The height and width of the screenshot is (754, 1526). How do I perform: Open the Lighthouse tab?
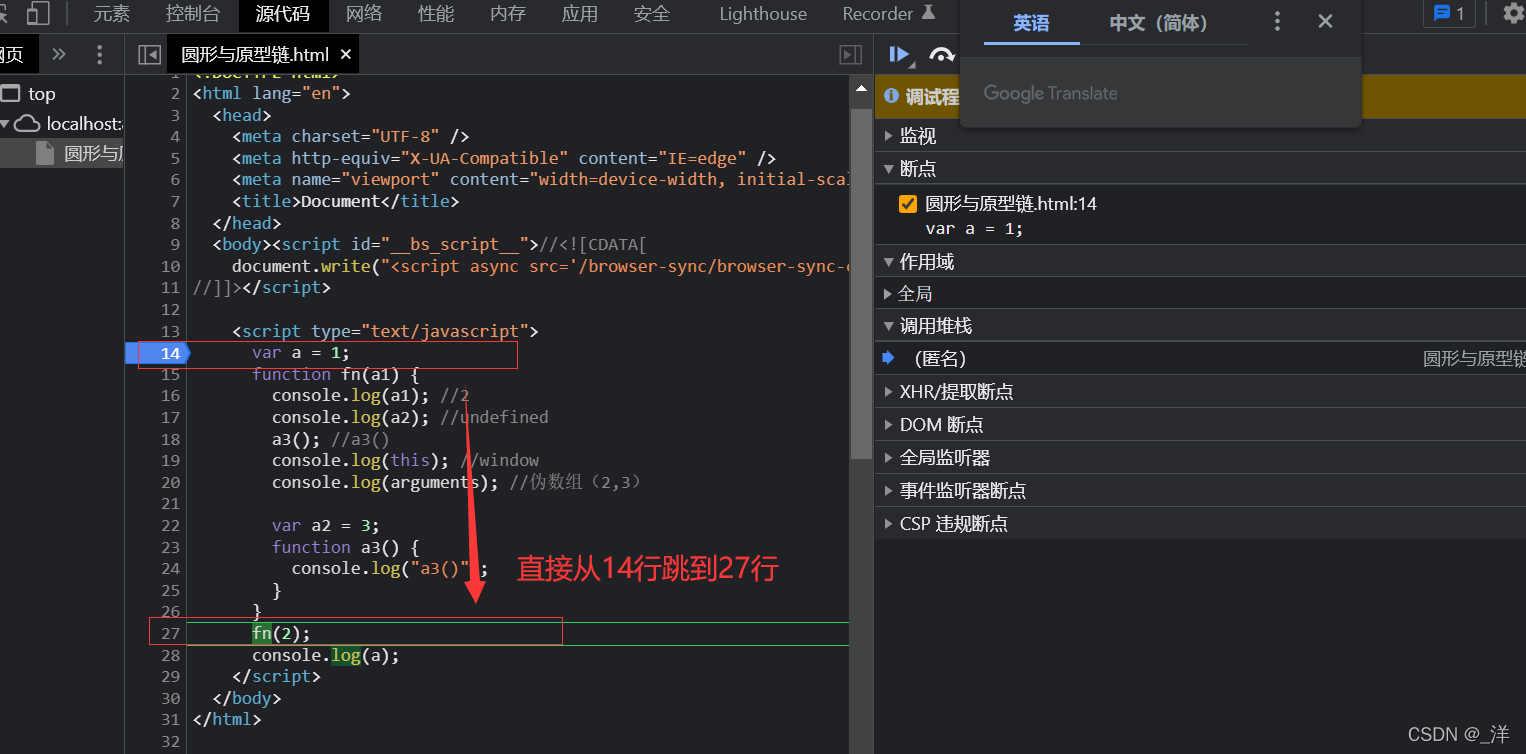point(763,14)
